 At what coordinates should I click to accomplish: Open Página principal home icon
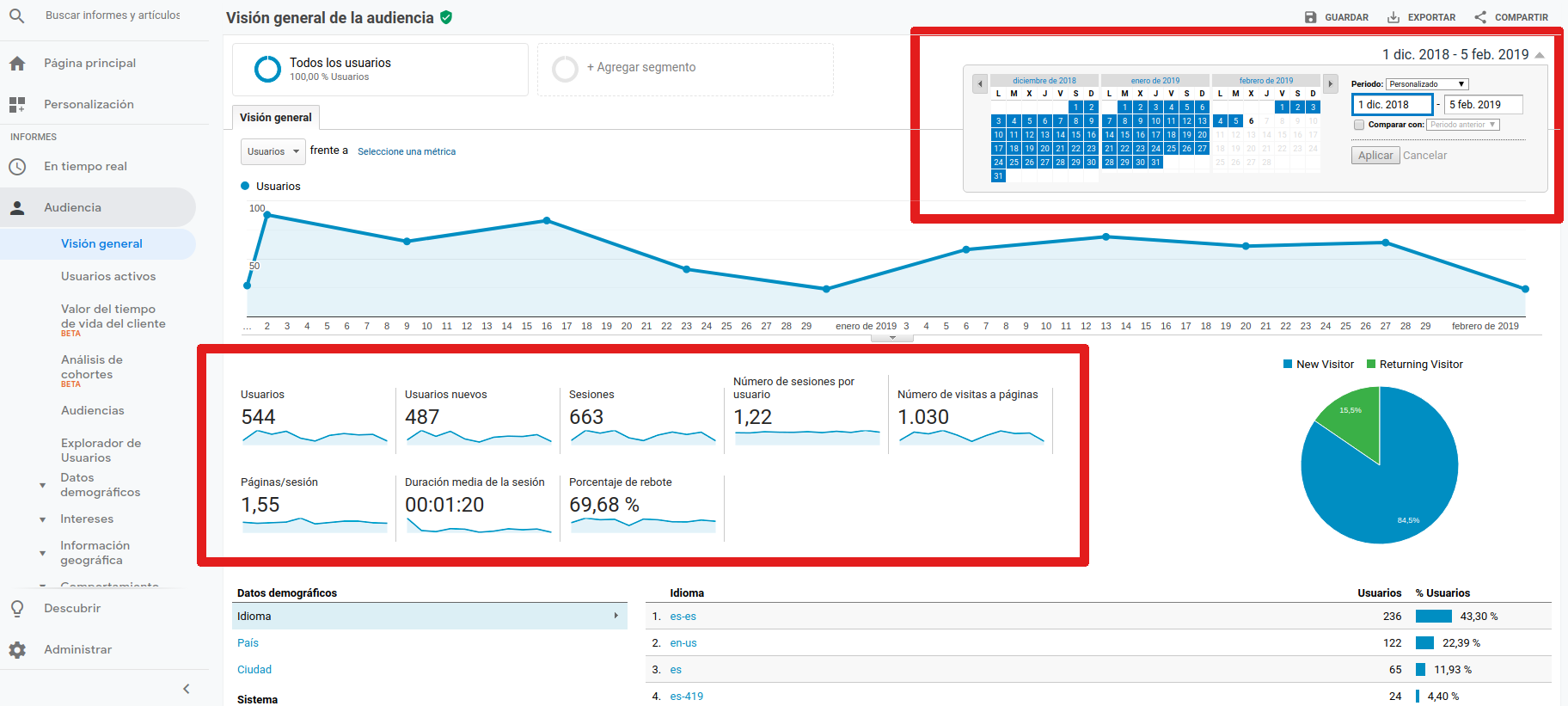point(17,63)
